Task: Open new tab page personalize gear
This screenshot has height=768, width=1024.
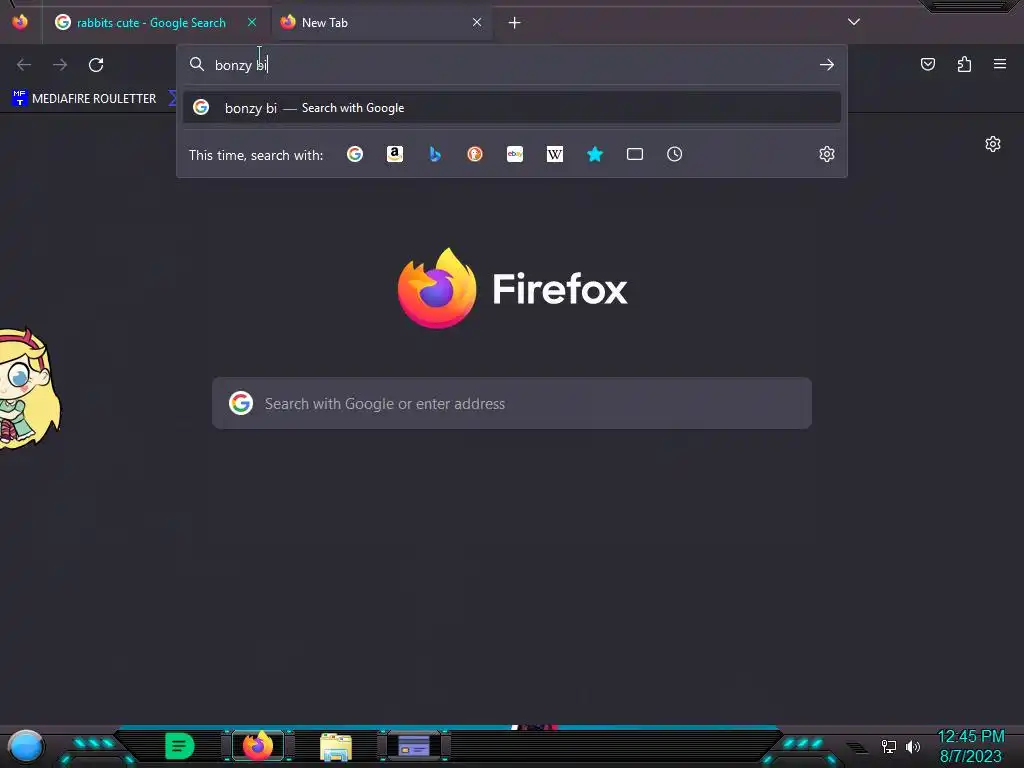Action: [x=993, y=144]
